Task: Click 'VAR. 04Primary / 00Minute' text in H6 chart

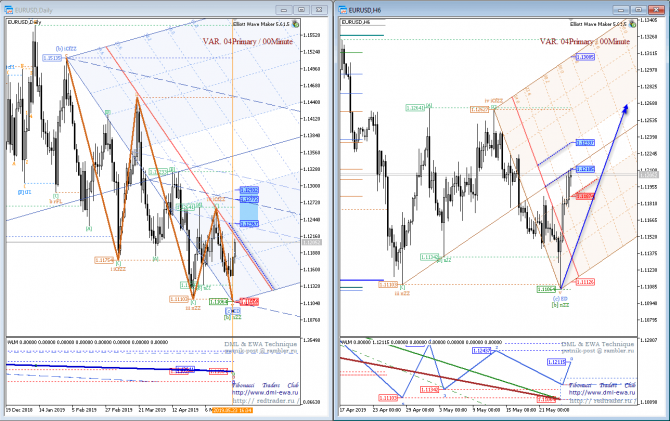Action: coord(585,41)
